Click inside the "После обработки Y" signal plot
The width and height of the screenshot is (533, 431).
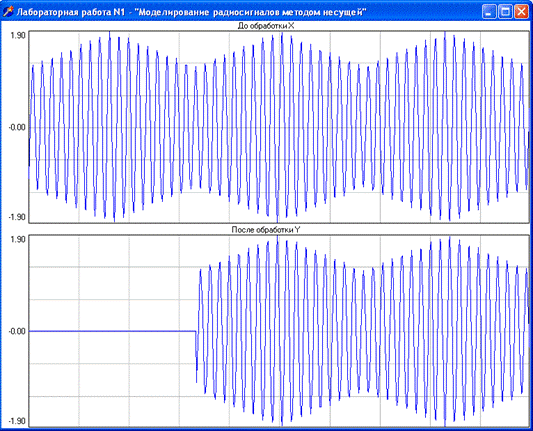279,330
